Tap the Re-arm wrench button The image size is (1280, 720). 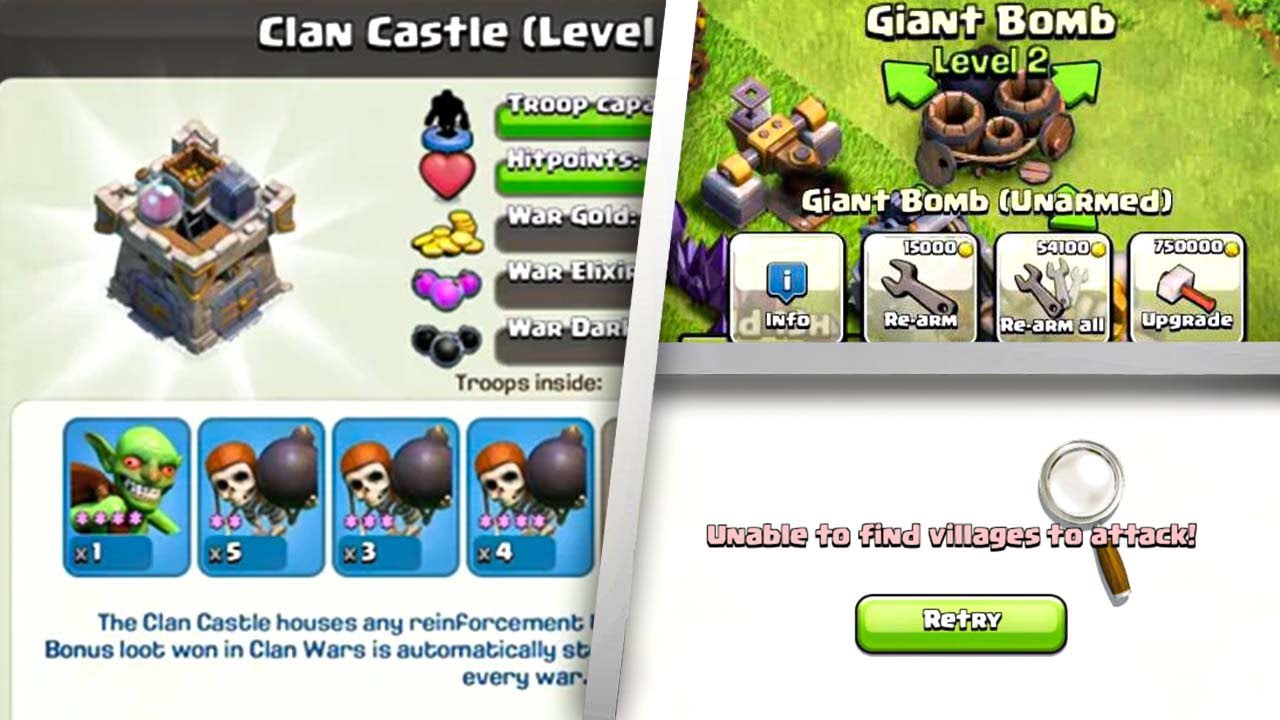[x=919, y=289]
